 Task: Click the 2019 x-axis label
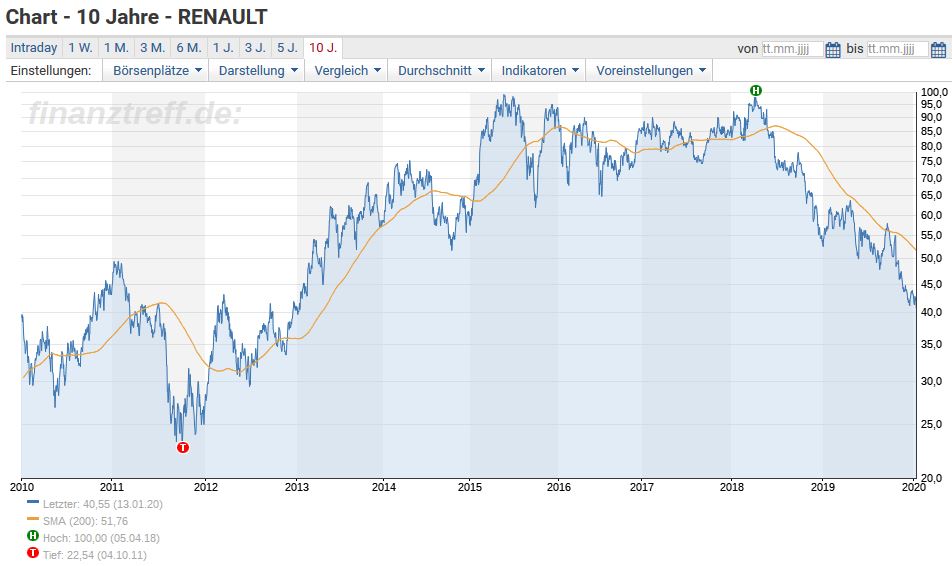(823, 487)
